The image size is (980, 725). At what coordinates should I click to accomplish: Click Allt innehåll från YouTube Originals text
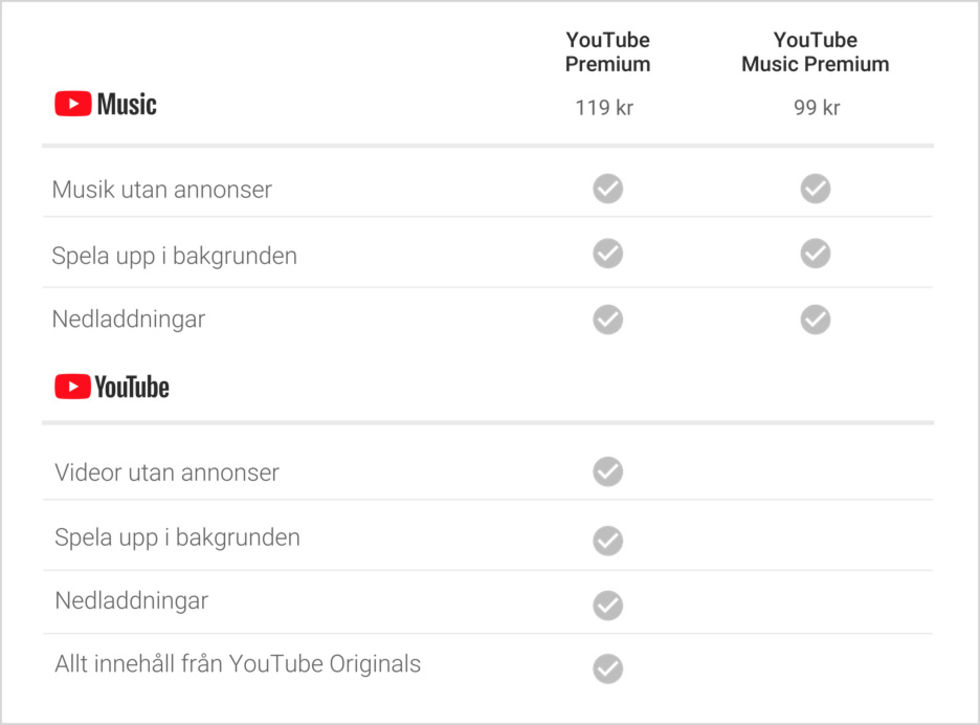point(238,663)
